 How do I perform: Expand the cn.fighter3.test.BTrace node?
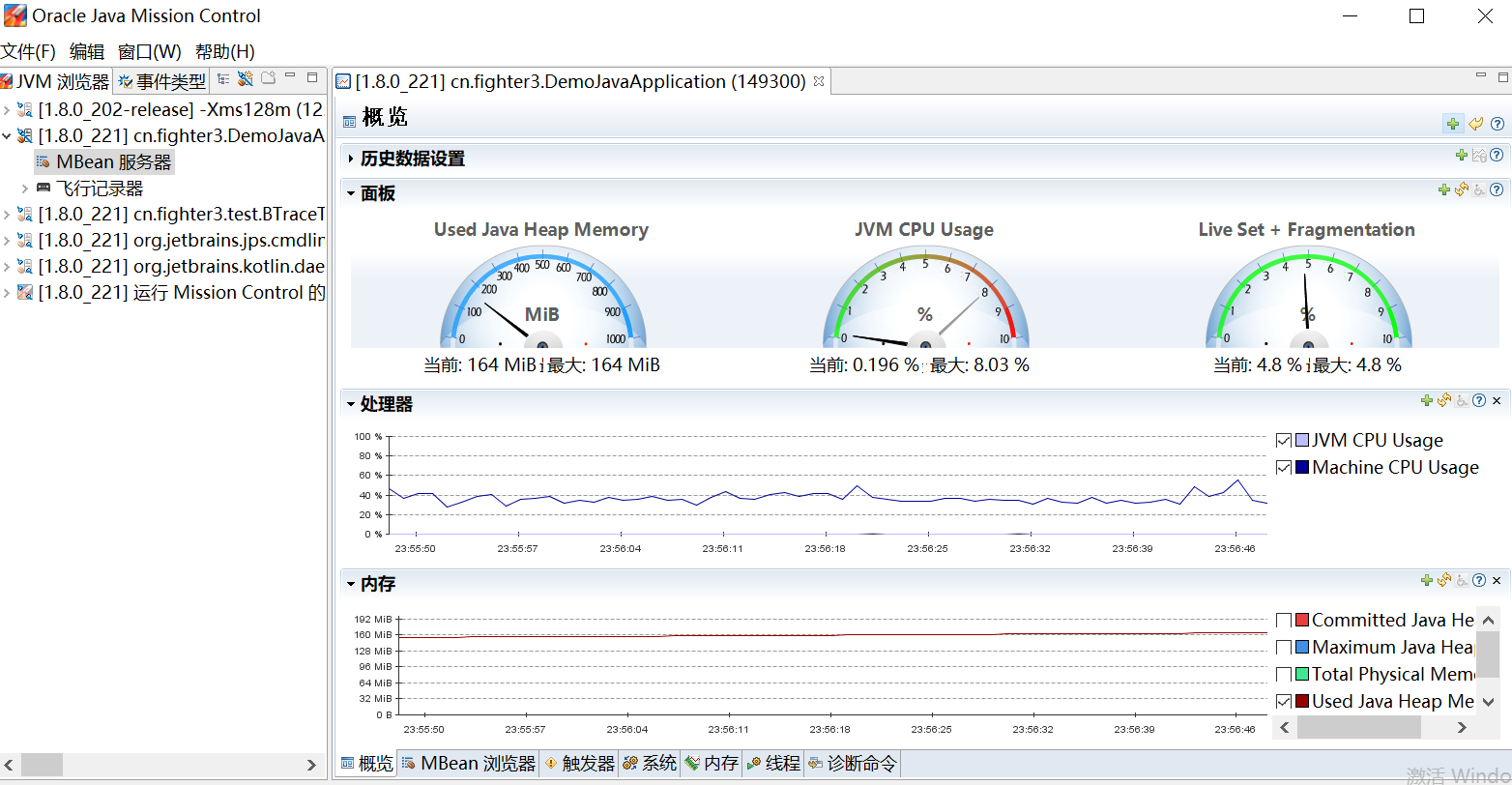click(7, 215)
